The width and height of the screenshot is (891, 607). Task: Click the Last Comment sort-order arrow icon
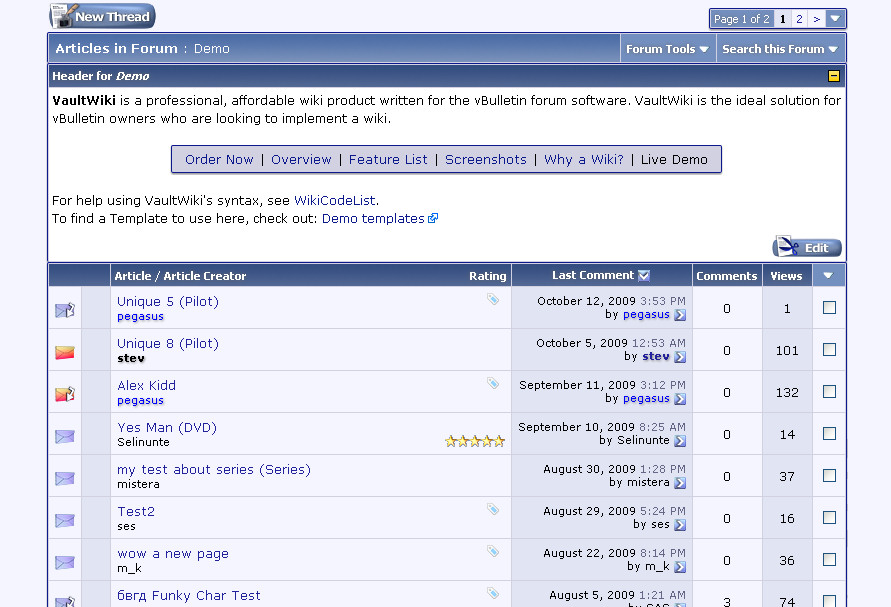click(x=644, y=276)
